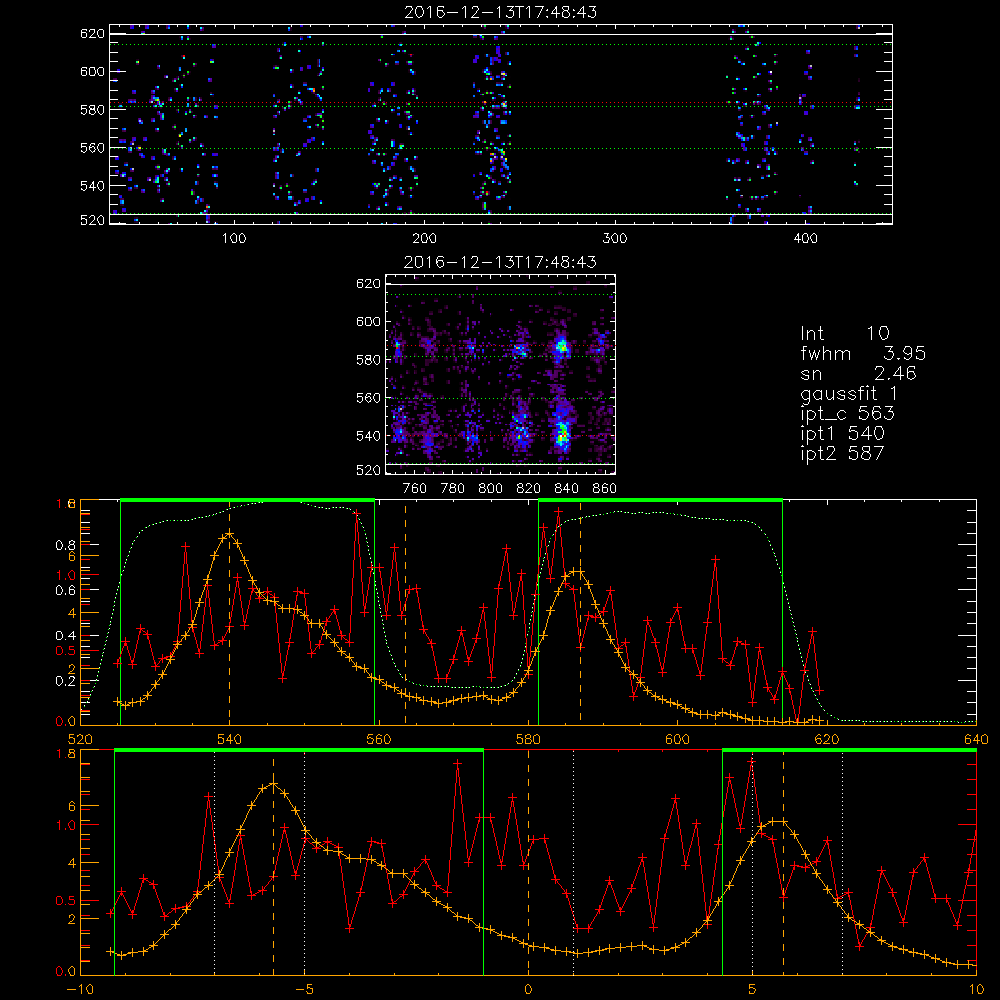Select the 'ipt1 540' parameter line
1000x1000 pixels.
pos(842,434)
